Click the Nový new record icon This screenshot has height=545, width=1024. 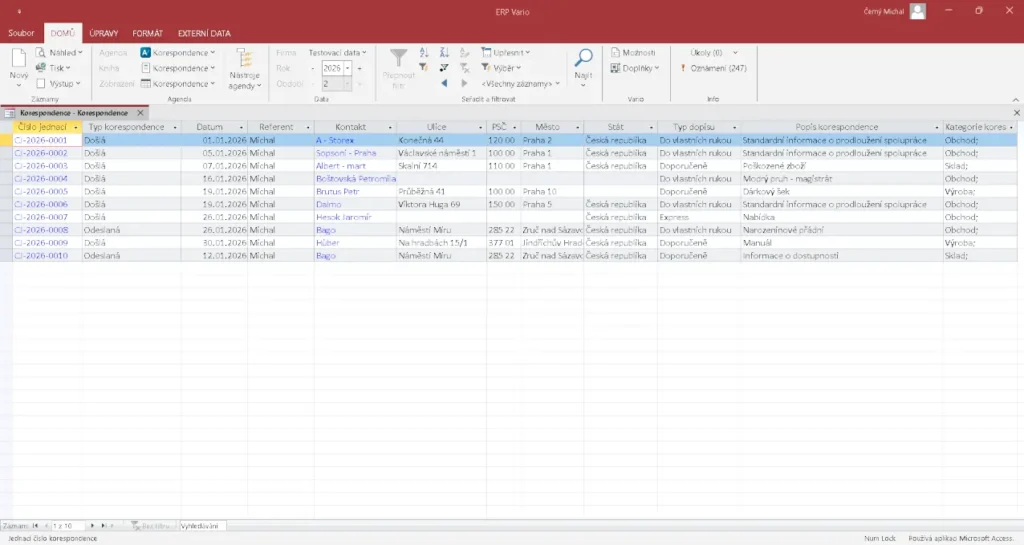tap(19, 58)
